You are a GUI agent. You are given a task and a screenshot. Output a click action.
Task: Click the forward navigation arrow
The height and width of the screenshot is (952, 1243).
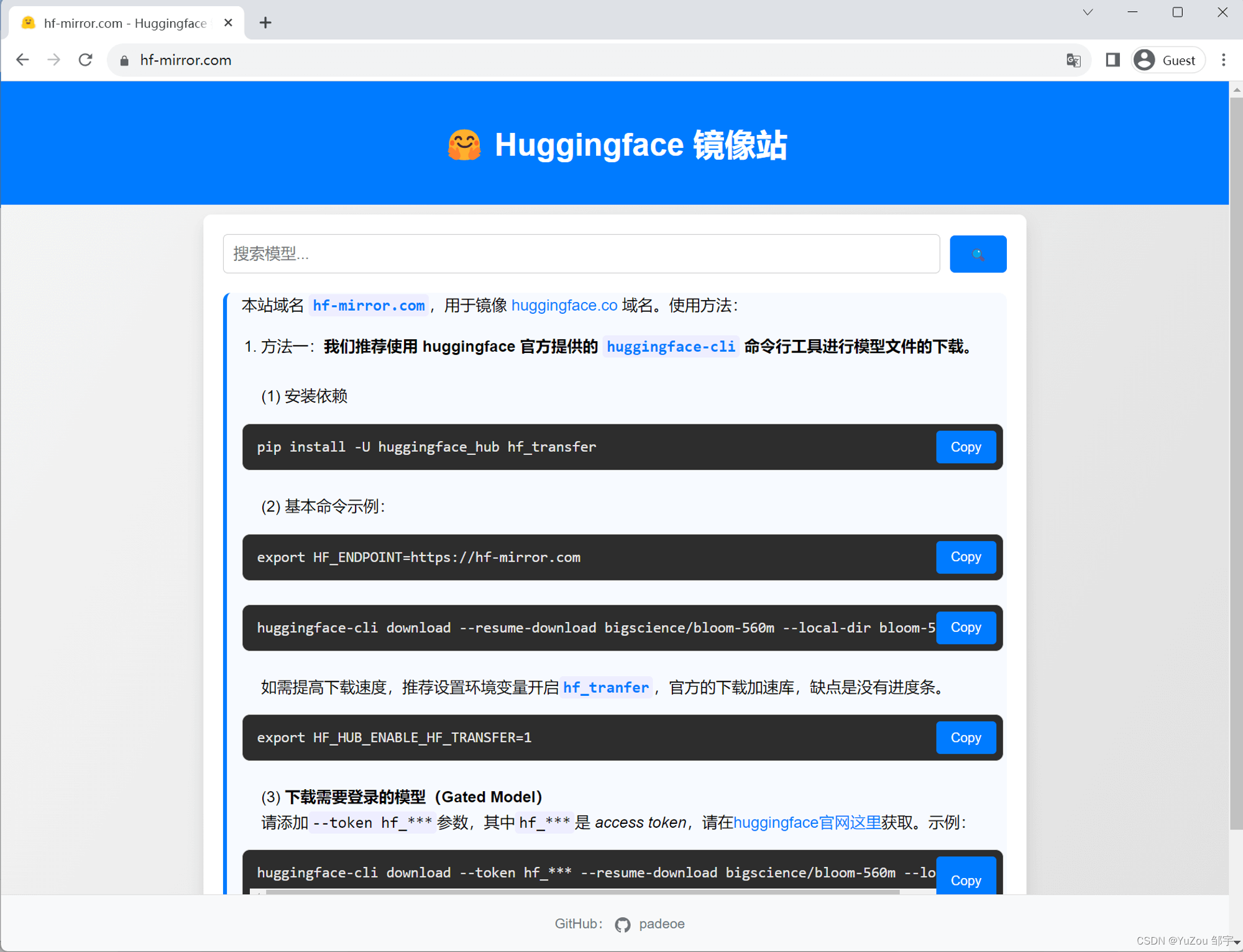click(54, 60)
